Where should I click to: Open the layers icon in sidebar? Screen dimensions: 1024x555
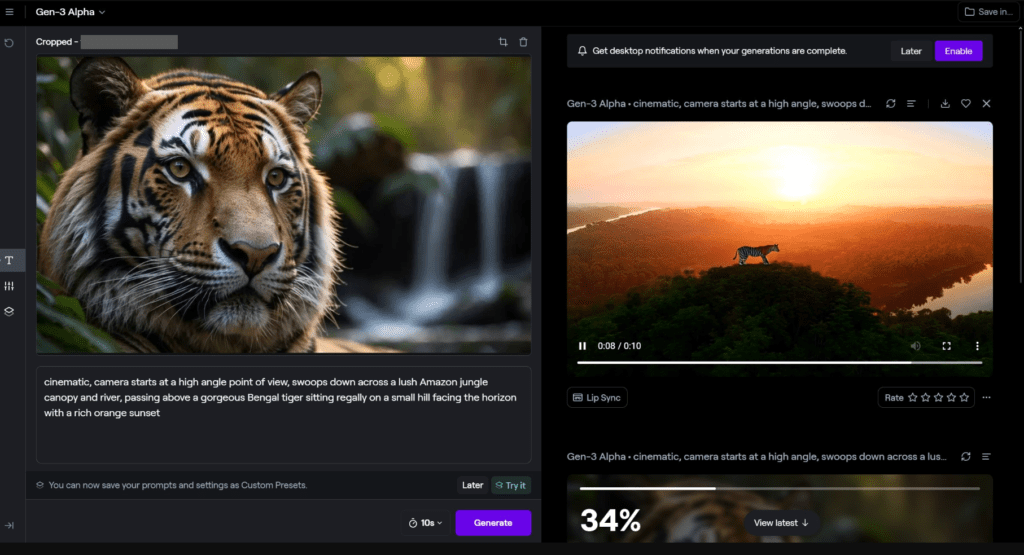(x=10, y=311)
